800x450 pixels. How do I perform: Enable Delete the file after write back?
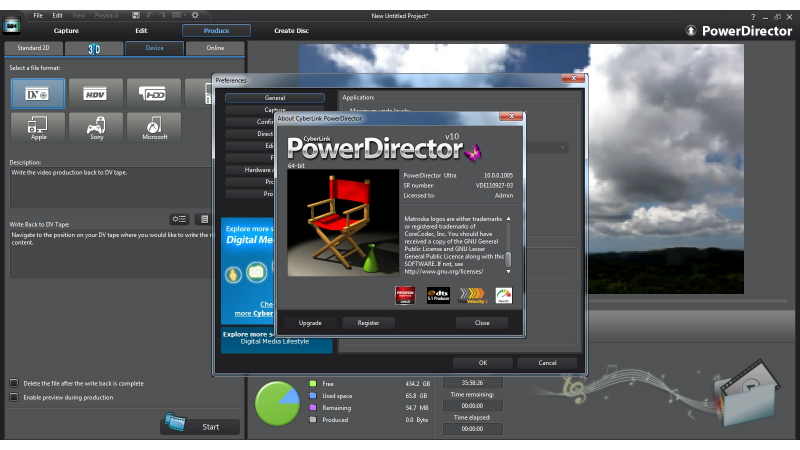tap(14, 383)
